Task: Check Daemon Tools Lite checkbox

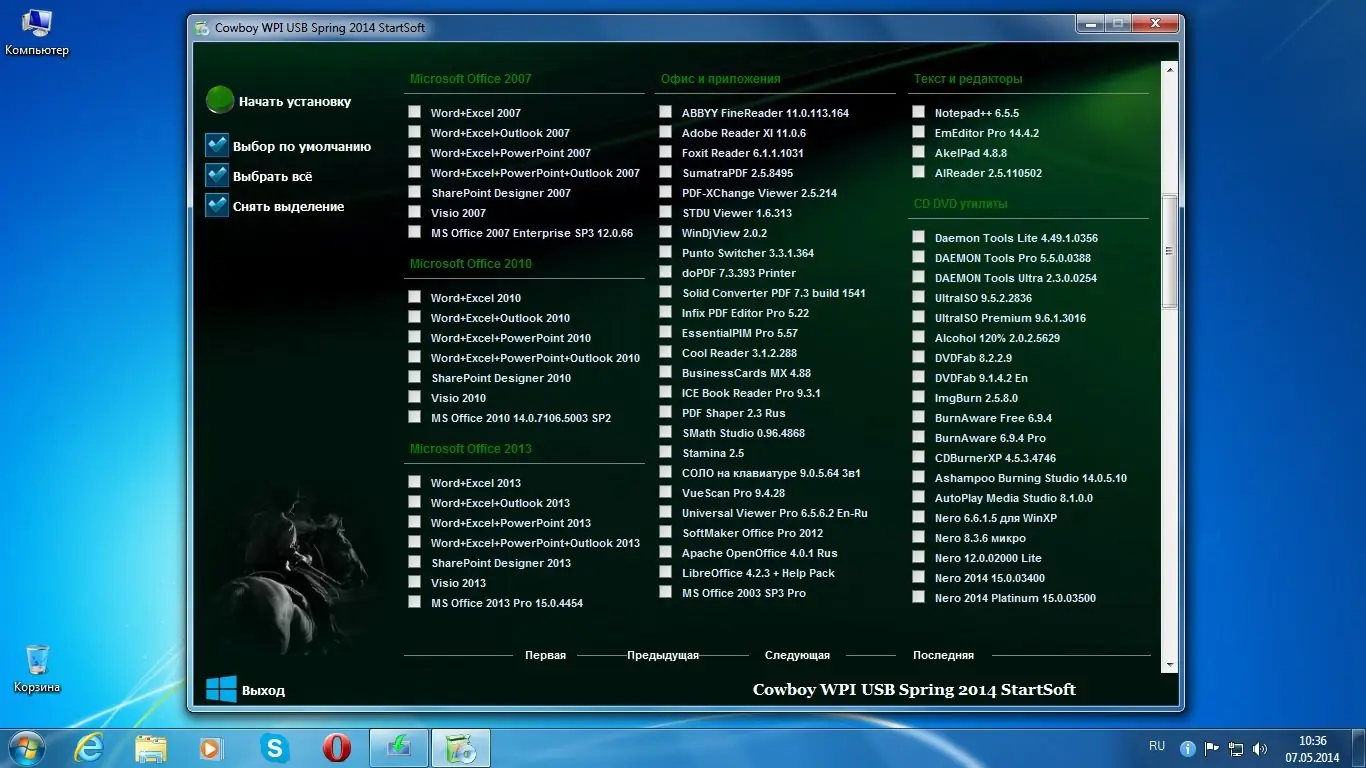Action: point(918,237)
